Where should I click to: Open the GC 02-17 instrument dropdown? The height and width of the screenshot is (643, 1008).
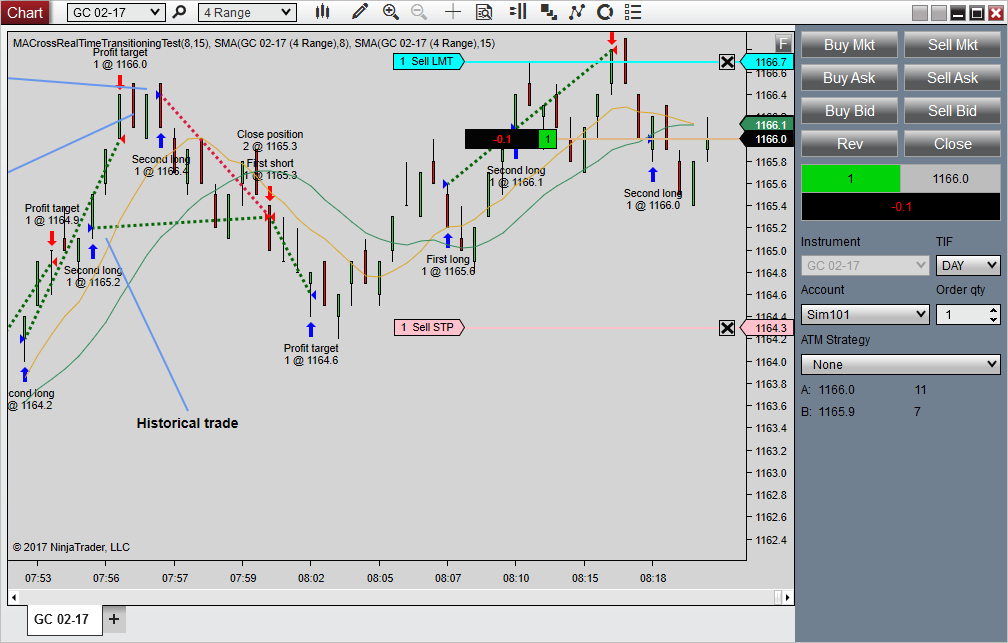(x=116, y=12)
